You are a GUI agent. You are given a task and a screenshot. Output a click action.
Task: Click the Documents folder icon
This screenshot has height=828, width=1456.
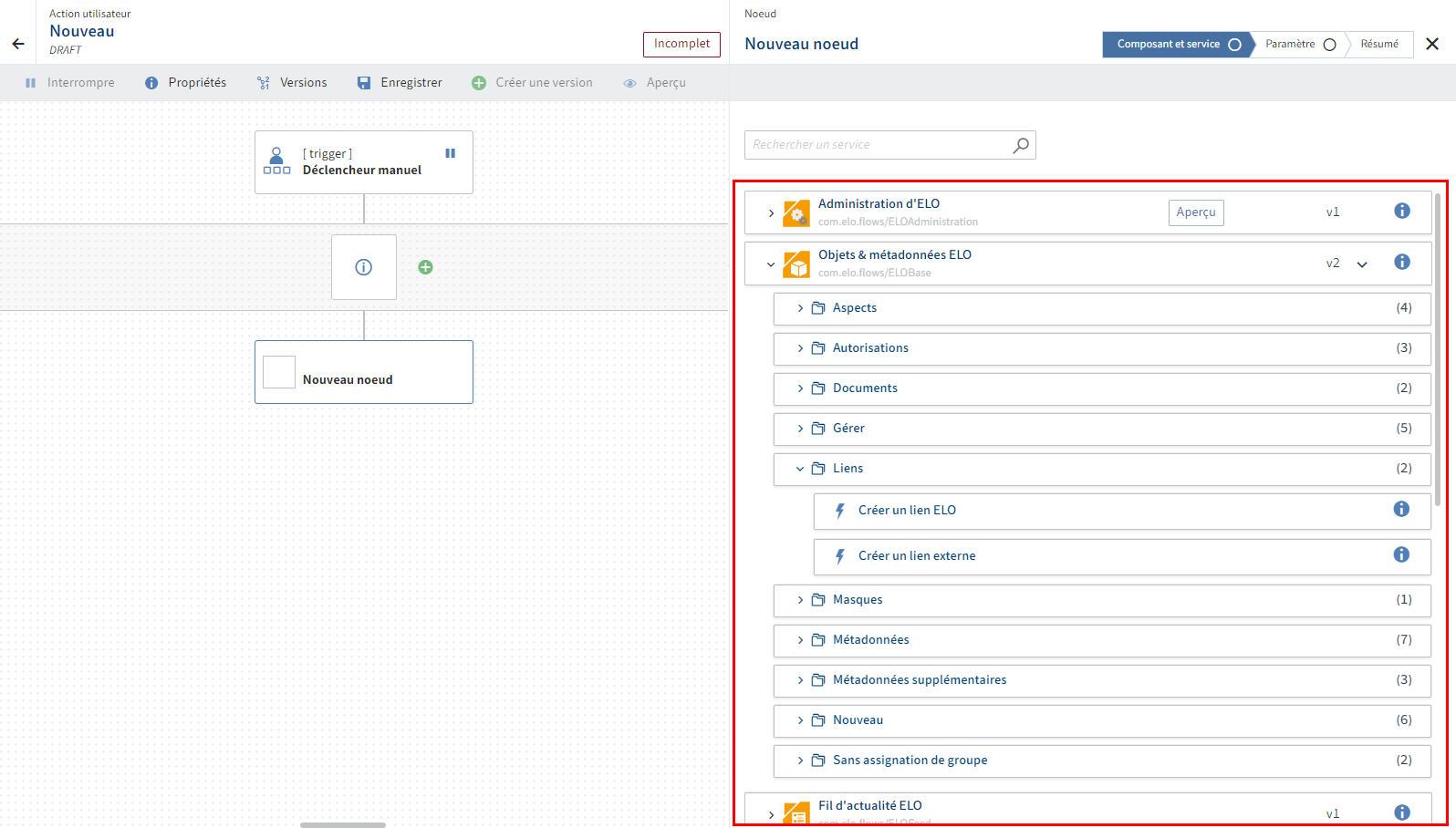pyautogui.click(x=818, y=388)
